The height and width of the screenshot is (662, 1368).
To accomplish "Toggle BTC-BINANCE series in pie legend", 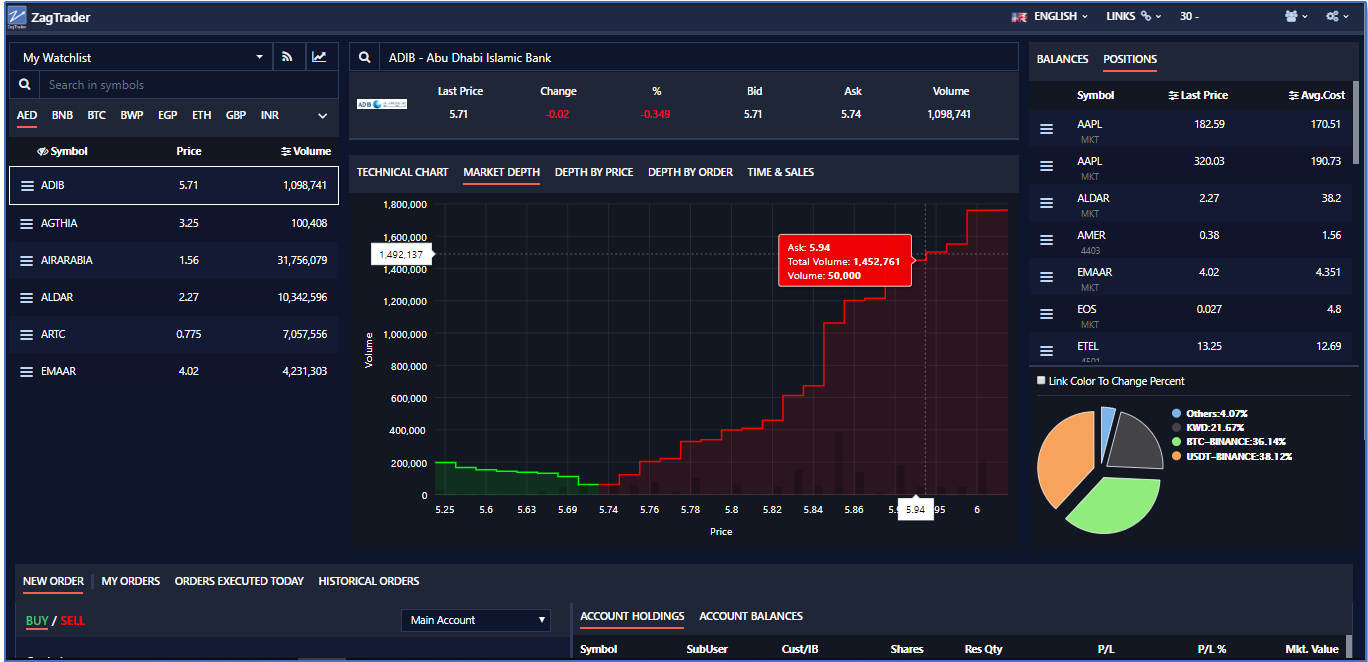I will tap(1229, 441).
